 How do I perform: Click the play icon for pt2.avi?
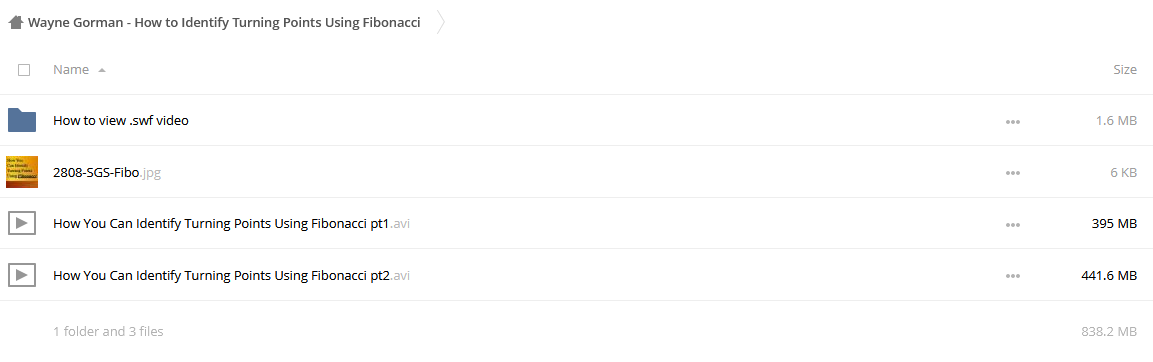(22, 274)
